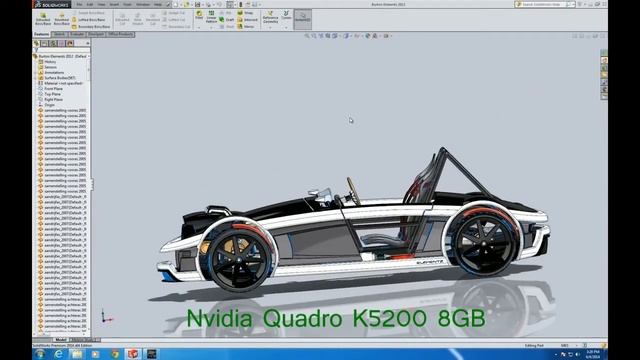This screenshot has height=360, width=640.
Task: Select the Sensors folder in tree
Action: (x=47, y=67)
